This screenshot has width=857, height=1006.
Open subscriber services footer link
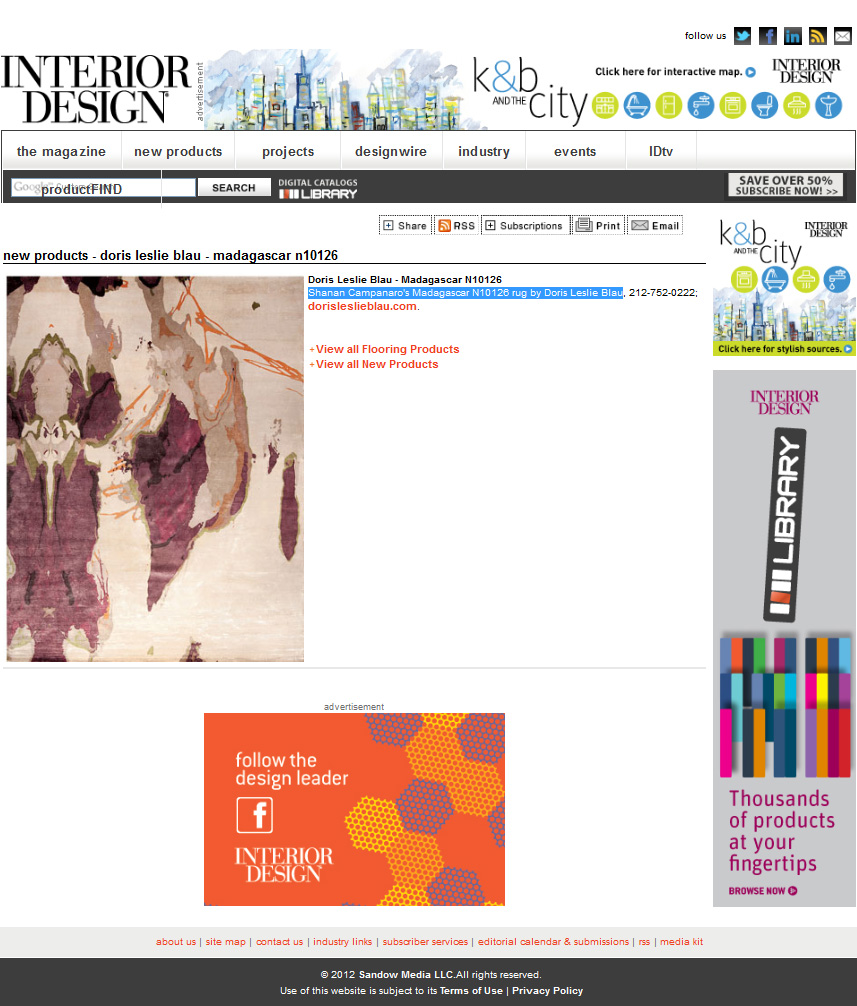[425, 942]
